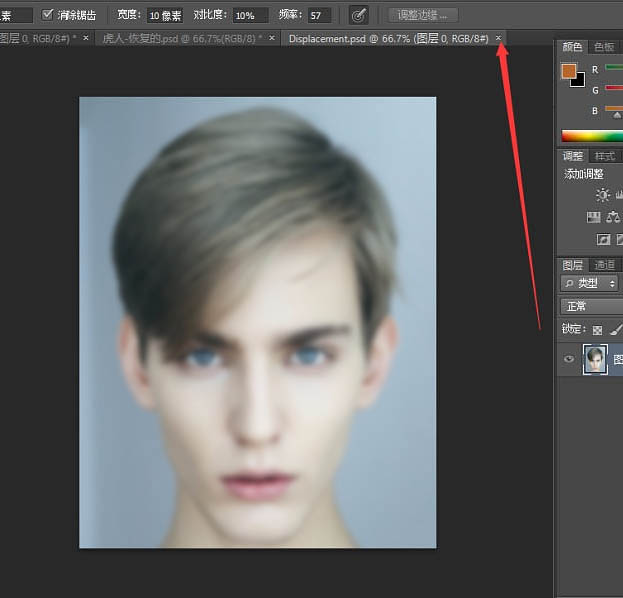
Task: Open the 颜色 color panel tab
Action: coord(572,47)
